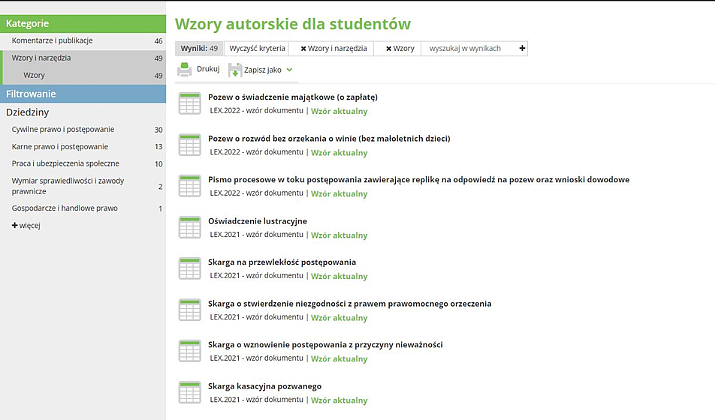The width and height of the screenshot is (715, 420).
Task: Click the document icon for Skarga na przewlekłość postępowania
Action: (189, 268)
